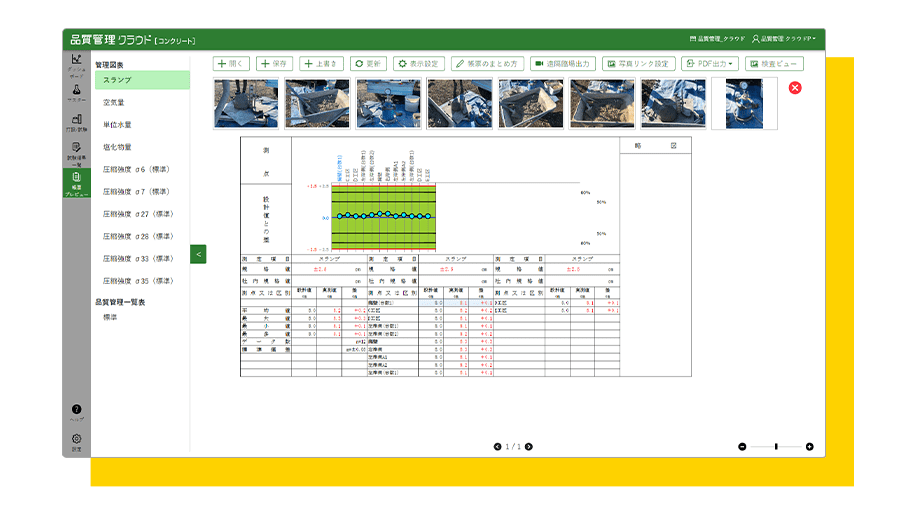Click the 検査ビュー button
Image resolution: width=916 pixels, height=515 pixels.
(774, 64)
